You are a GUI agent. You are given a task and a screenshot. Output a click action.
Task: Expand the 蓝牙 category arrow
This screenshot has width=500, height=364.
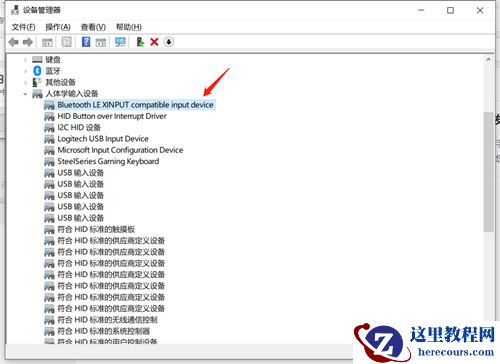pos(25,71)
